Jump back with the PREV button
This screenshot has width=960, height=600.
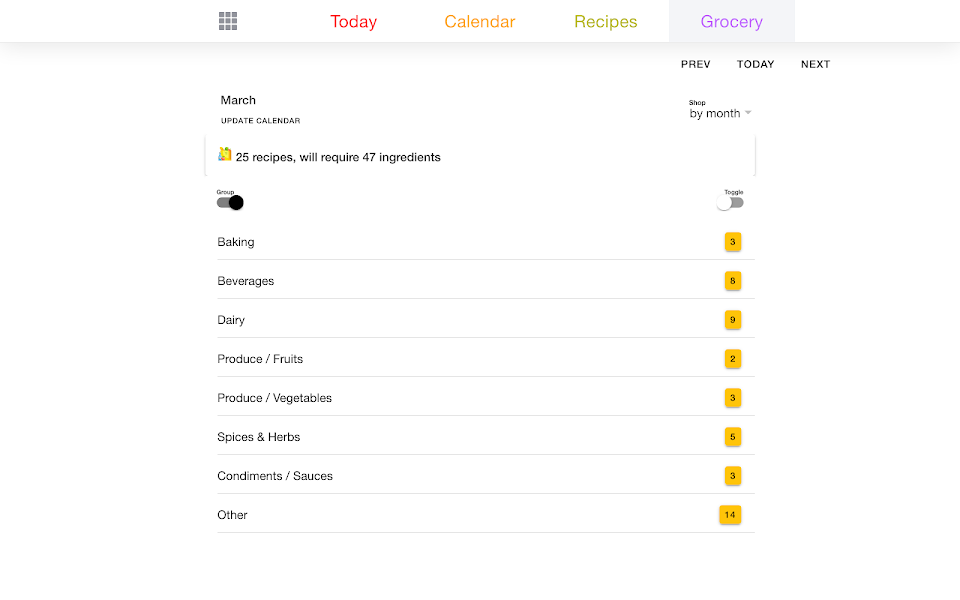696,64
